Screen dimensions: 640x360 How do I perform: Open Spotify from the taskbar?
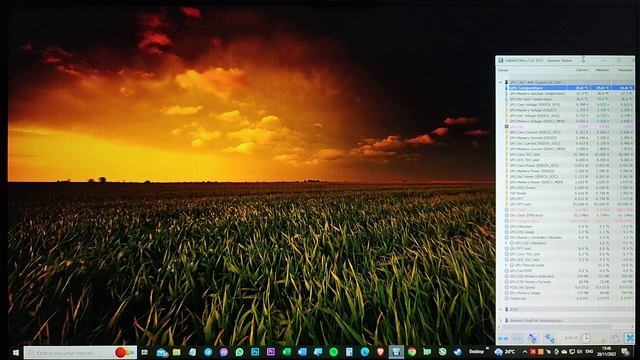pos(333,352)
